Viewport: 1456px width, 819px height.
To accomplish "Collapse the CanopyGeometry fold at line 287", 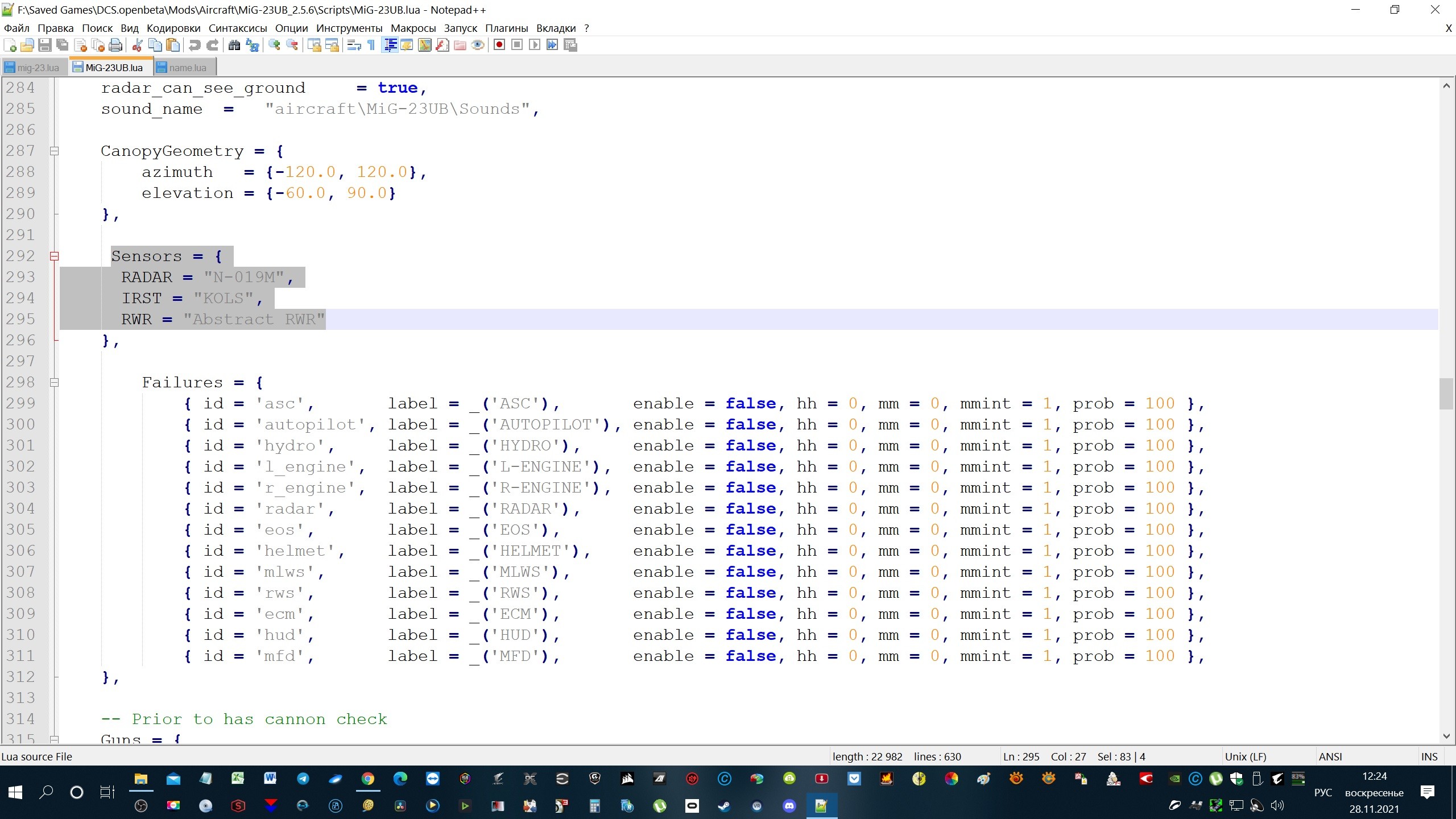I will coord(54,151).
